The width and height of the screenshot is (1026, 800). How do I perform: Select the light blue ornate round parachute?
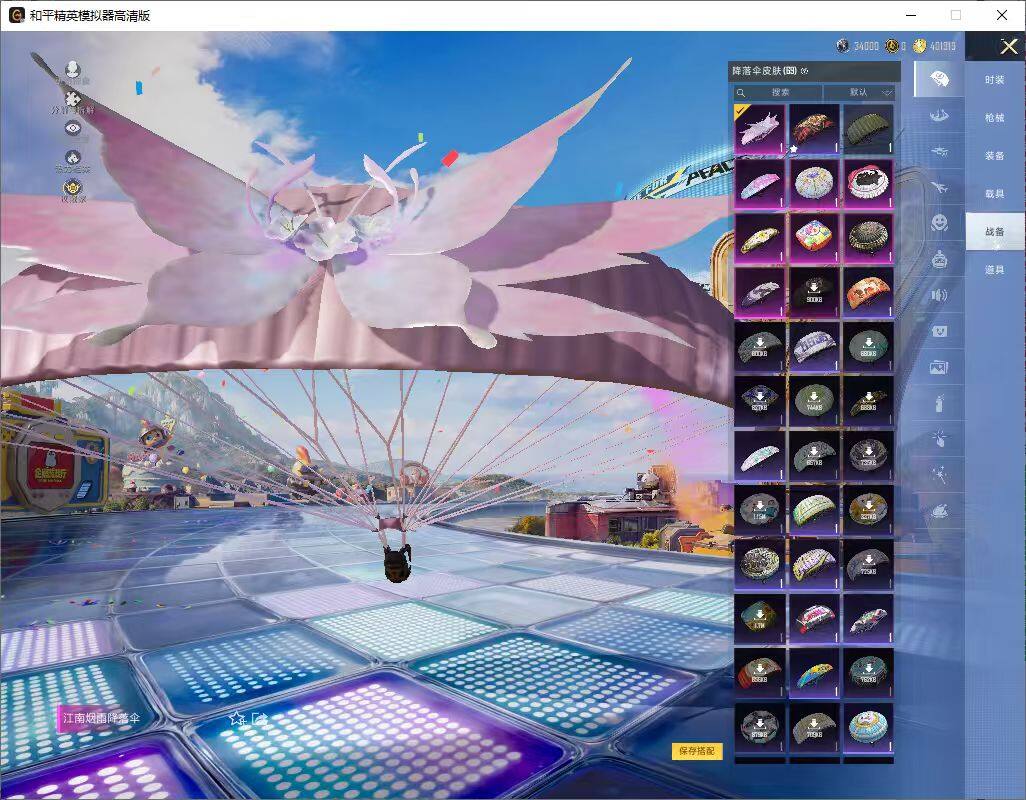[868, 727]
